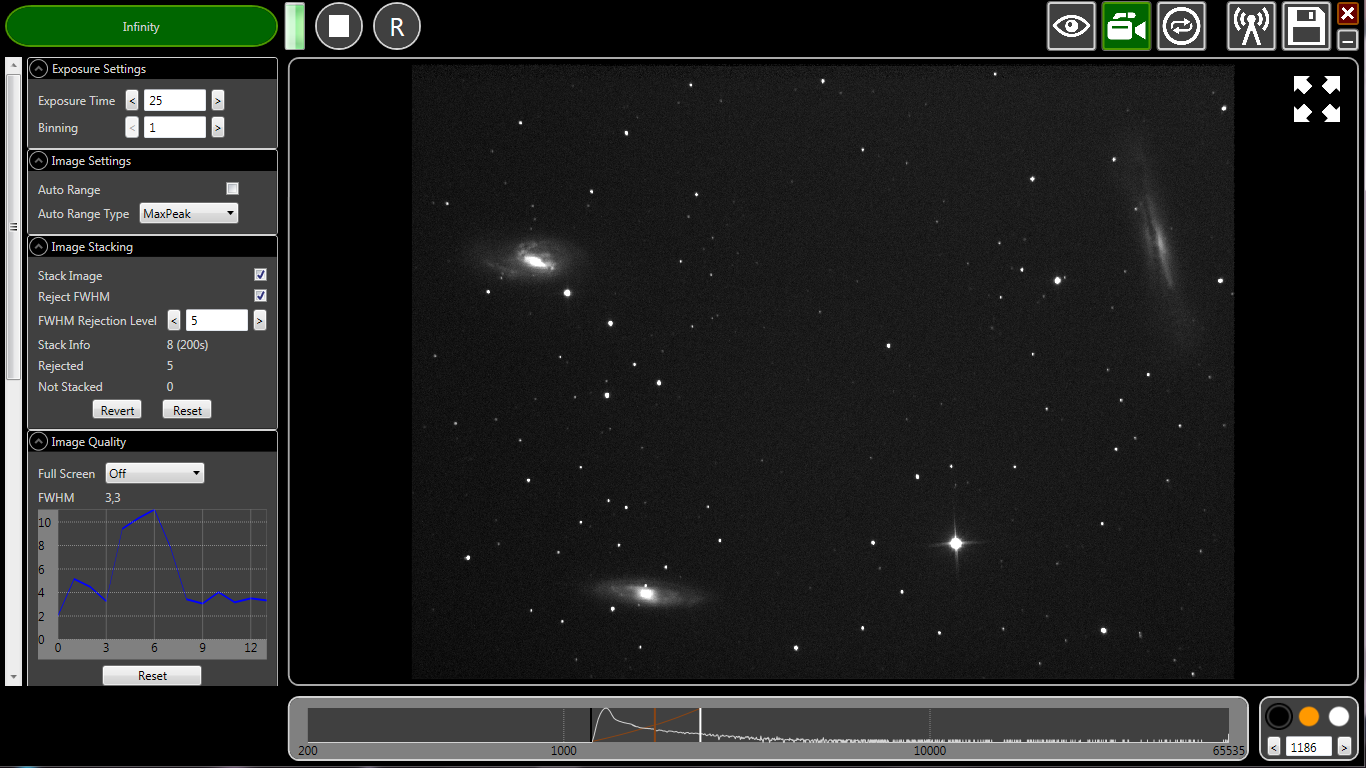Increase the Exposure Time value
This screenshot has height=768, width=1366.
(x=218, y=101)
